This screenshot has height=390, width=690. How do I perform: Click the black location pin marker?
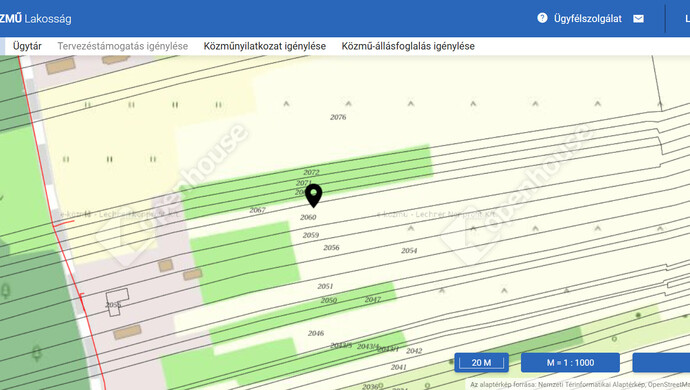(x=313, y=196)
